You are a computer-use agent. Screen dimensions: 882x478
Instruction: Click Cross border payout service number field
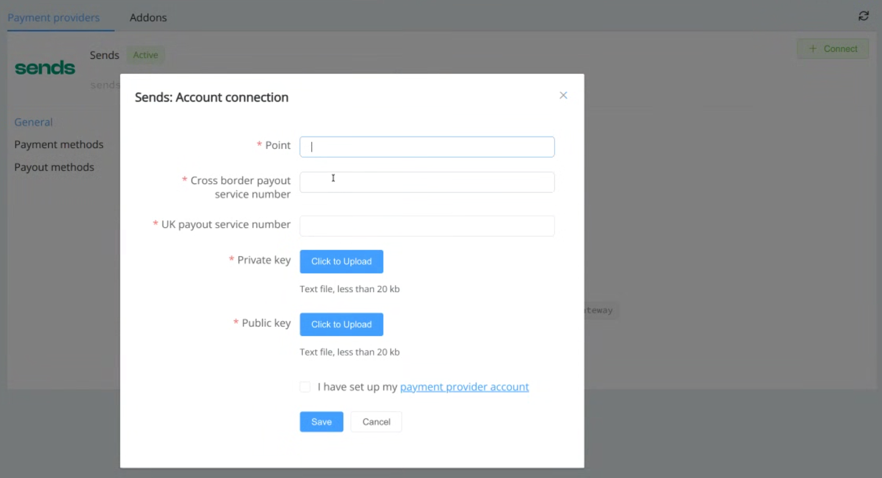pos(427,182)
